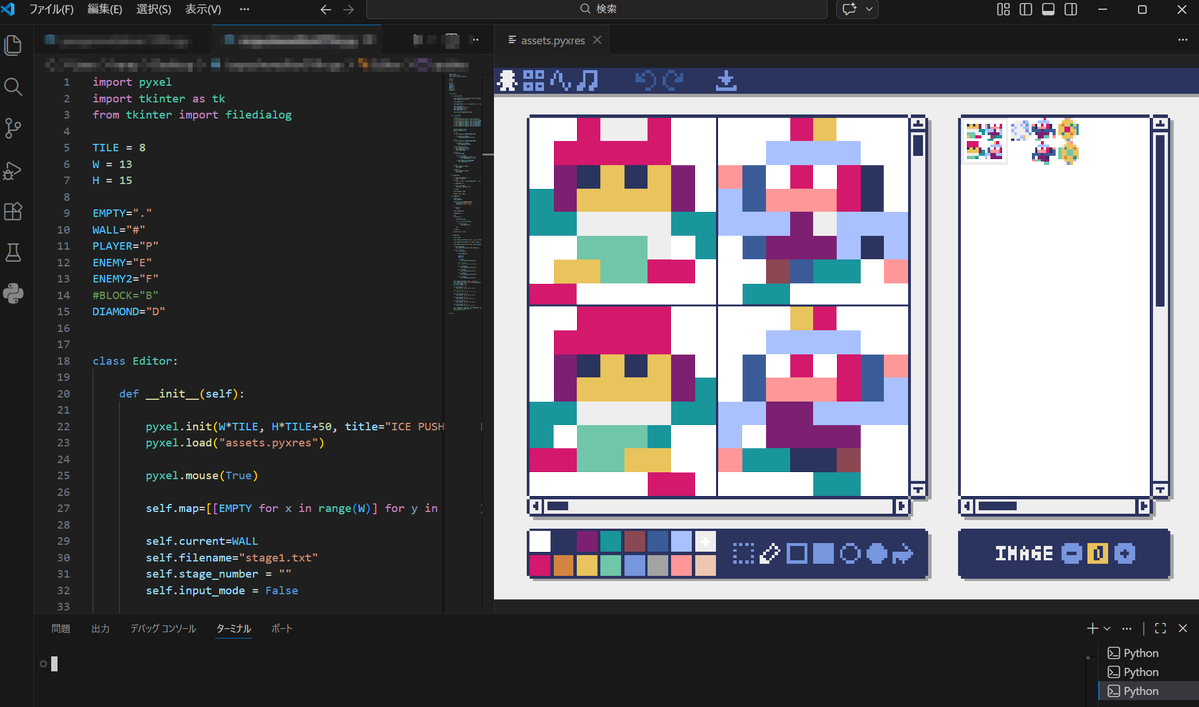Select the bucket fill tool

(903, 553)
